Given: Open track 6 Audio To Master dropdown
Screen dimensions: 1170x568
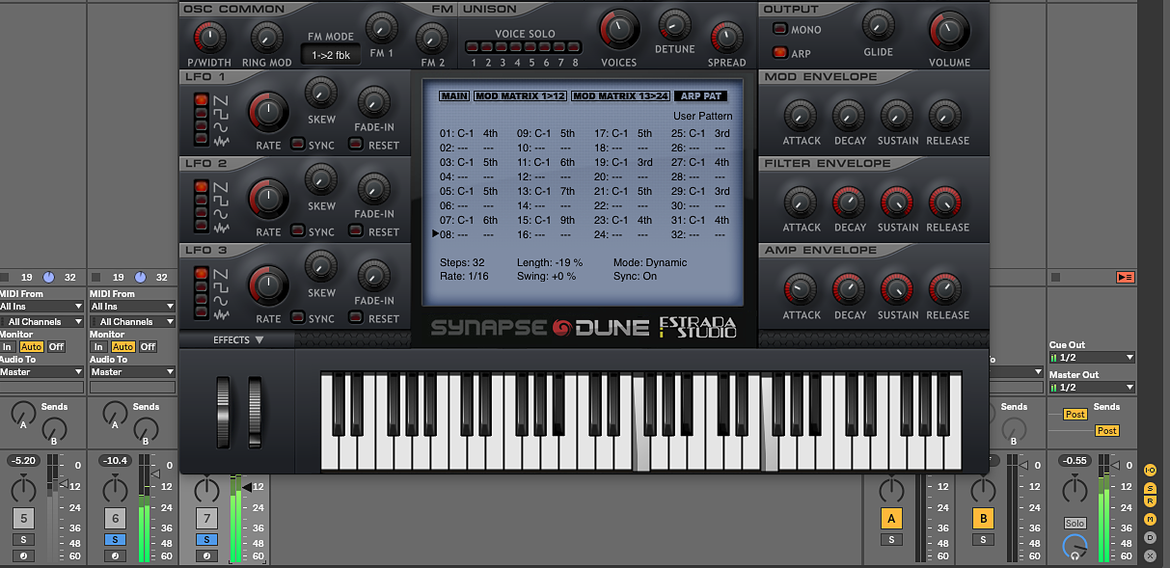Looking at the screenshot, I should click(x=133, y=372).
